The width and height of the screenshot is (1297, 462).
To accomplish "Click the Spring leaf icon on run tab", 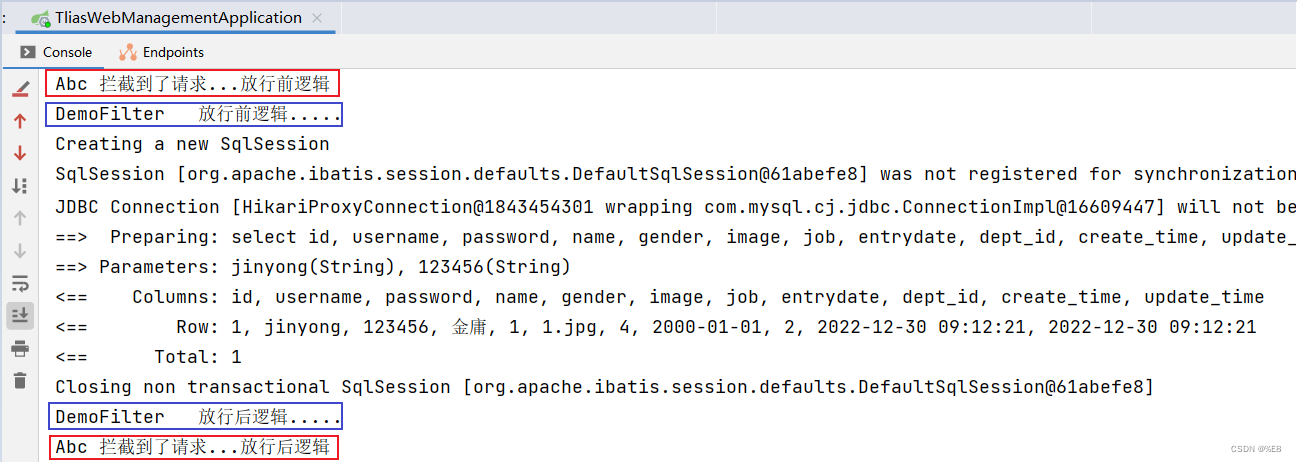I will [41, 19].
